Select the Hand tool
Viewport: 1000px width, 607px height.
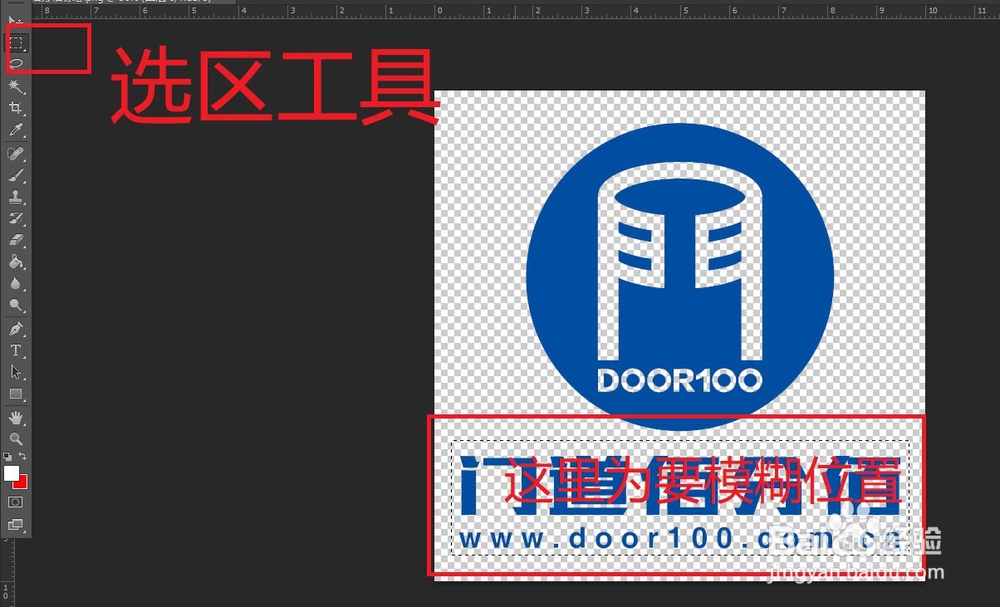click(16, 418)
